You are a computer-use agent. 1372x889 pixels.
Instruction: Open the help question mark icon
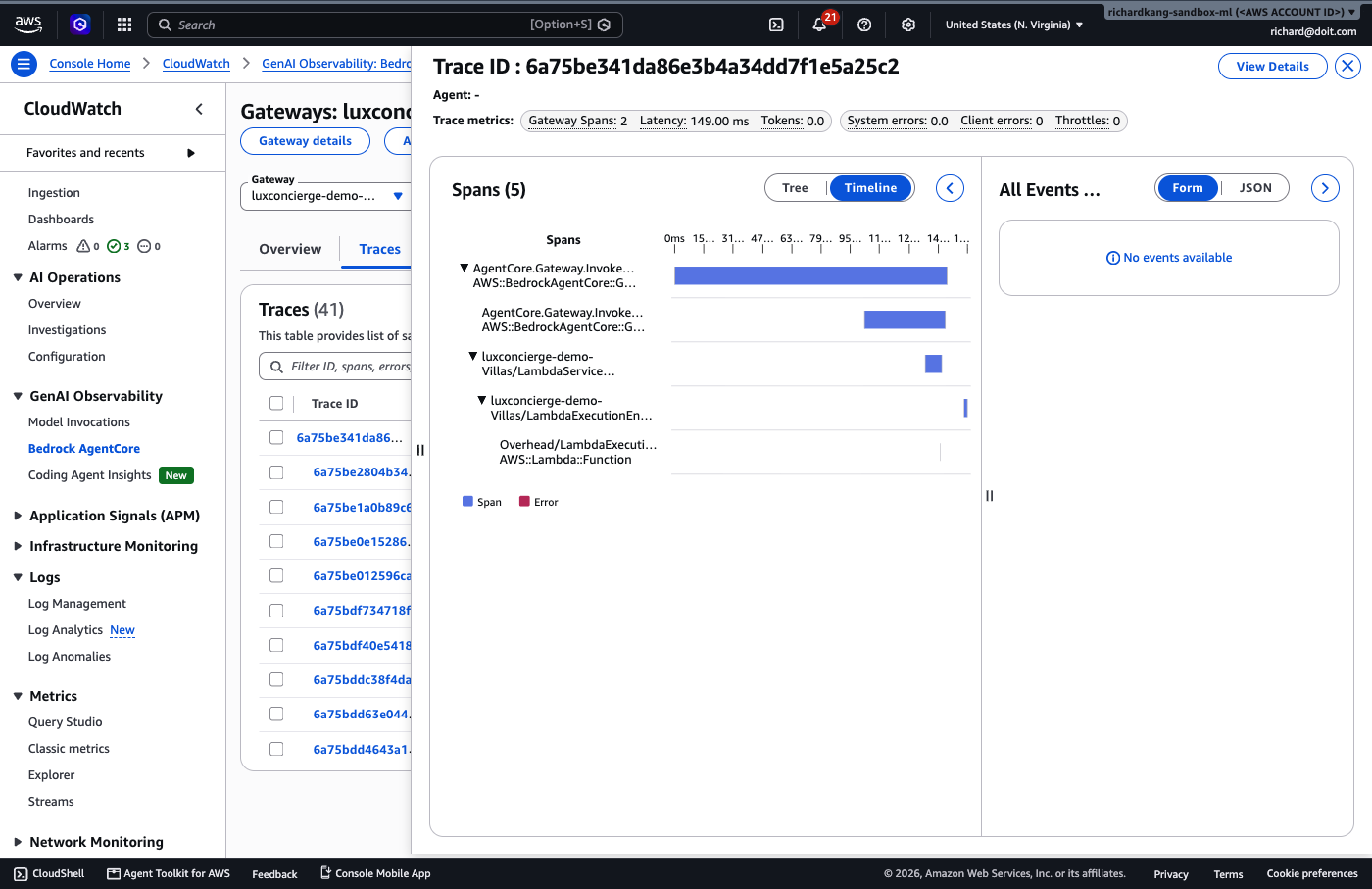864,25
